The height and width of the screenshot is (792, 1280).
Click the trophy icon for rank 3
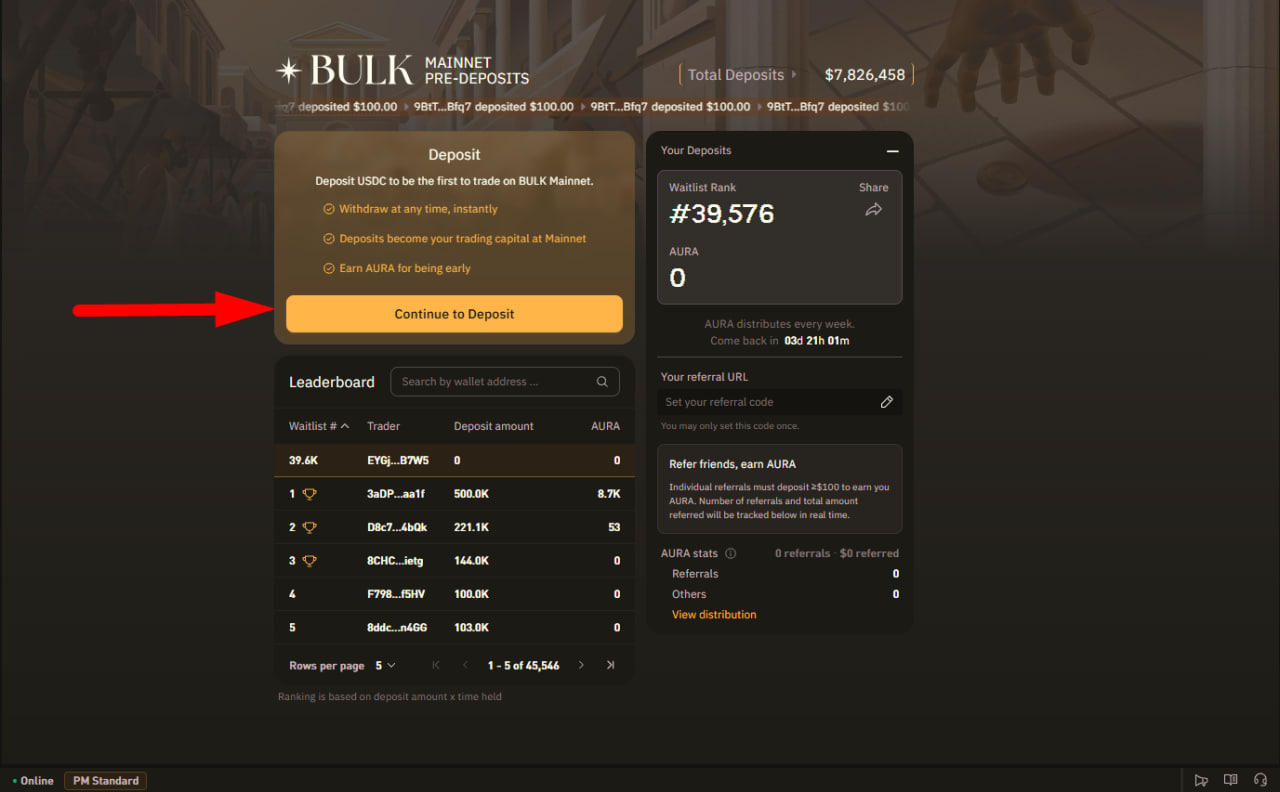[310, 561]
